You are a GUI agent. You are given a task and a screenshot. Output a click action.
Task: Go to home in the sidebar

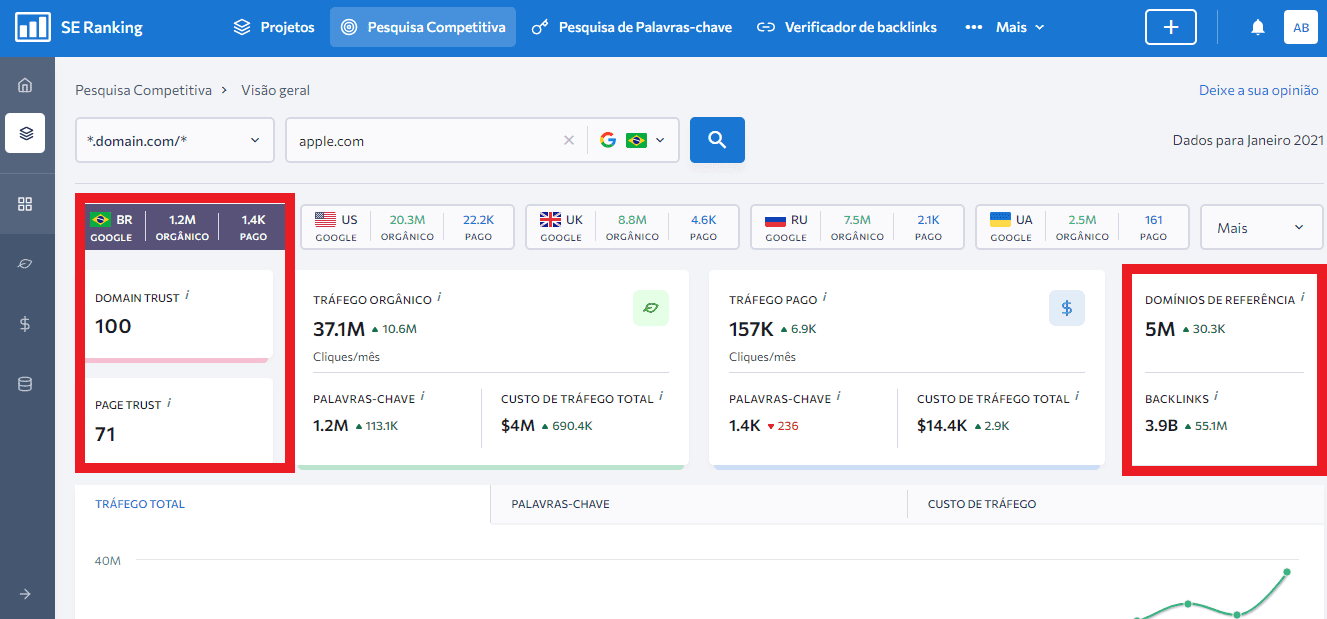(25, 85)
